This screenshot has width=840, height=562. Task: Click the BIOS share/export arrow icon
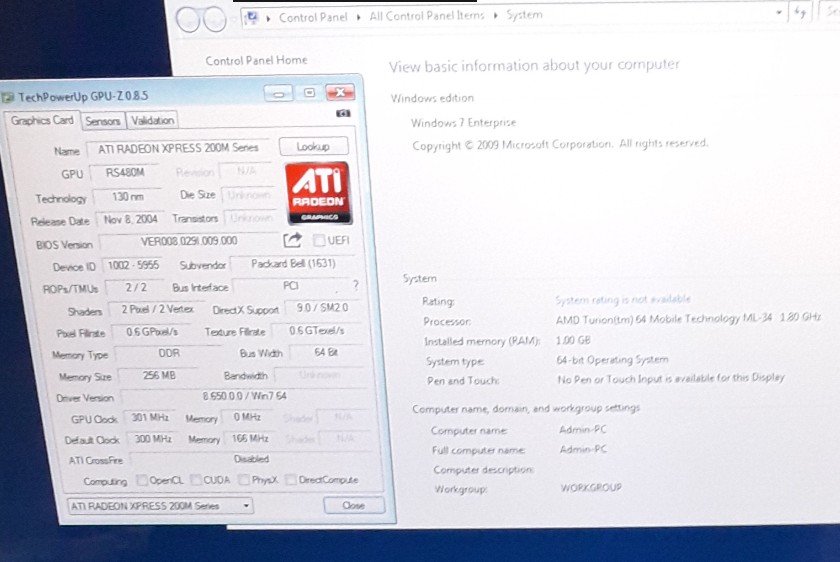[292, 240]
